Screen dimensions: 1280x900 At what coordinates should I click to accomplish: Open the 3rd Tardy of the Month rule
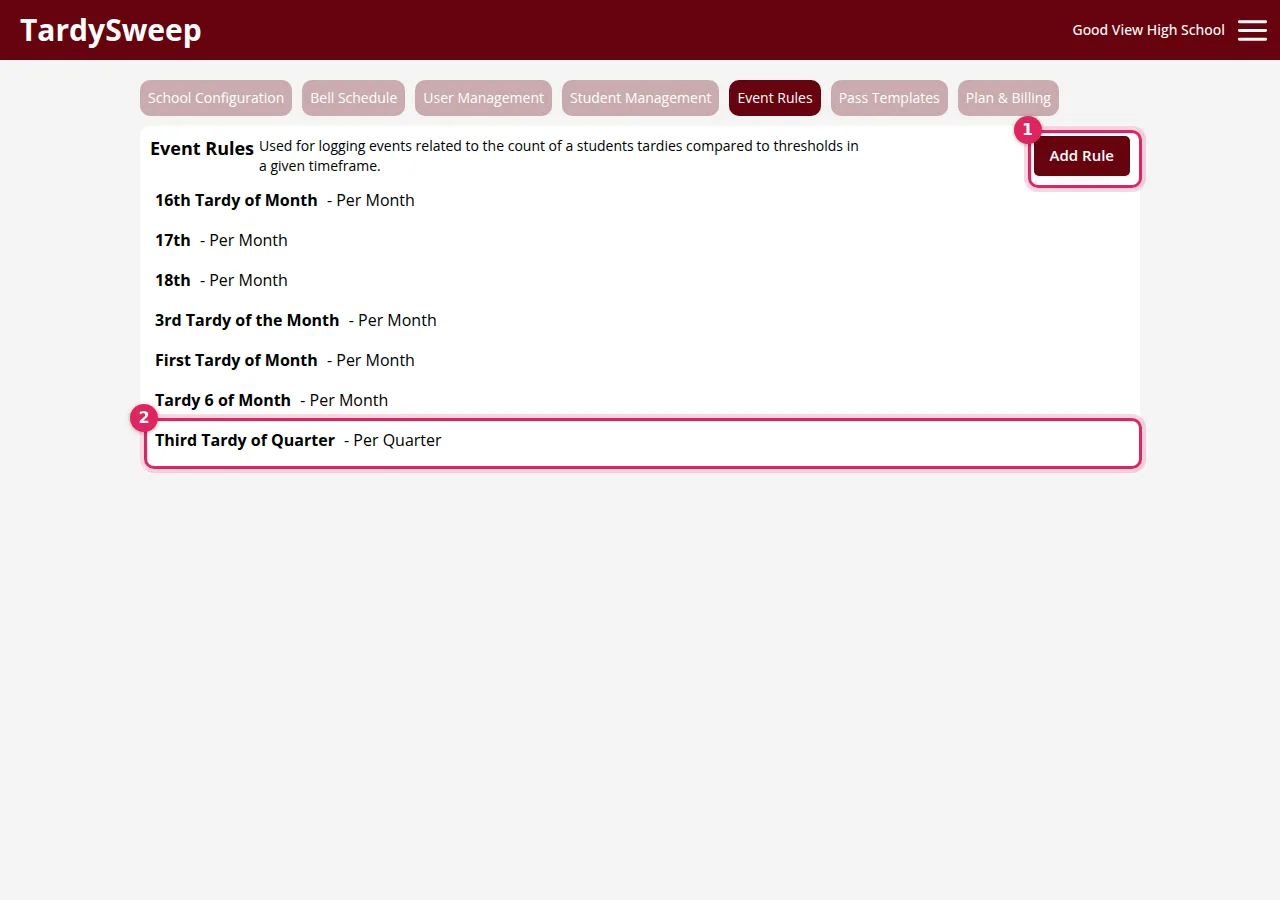point(640,320)
